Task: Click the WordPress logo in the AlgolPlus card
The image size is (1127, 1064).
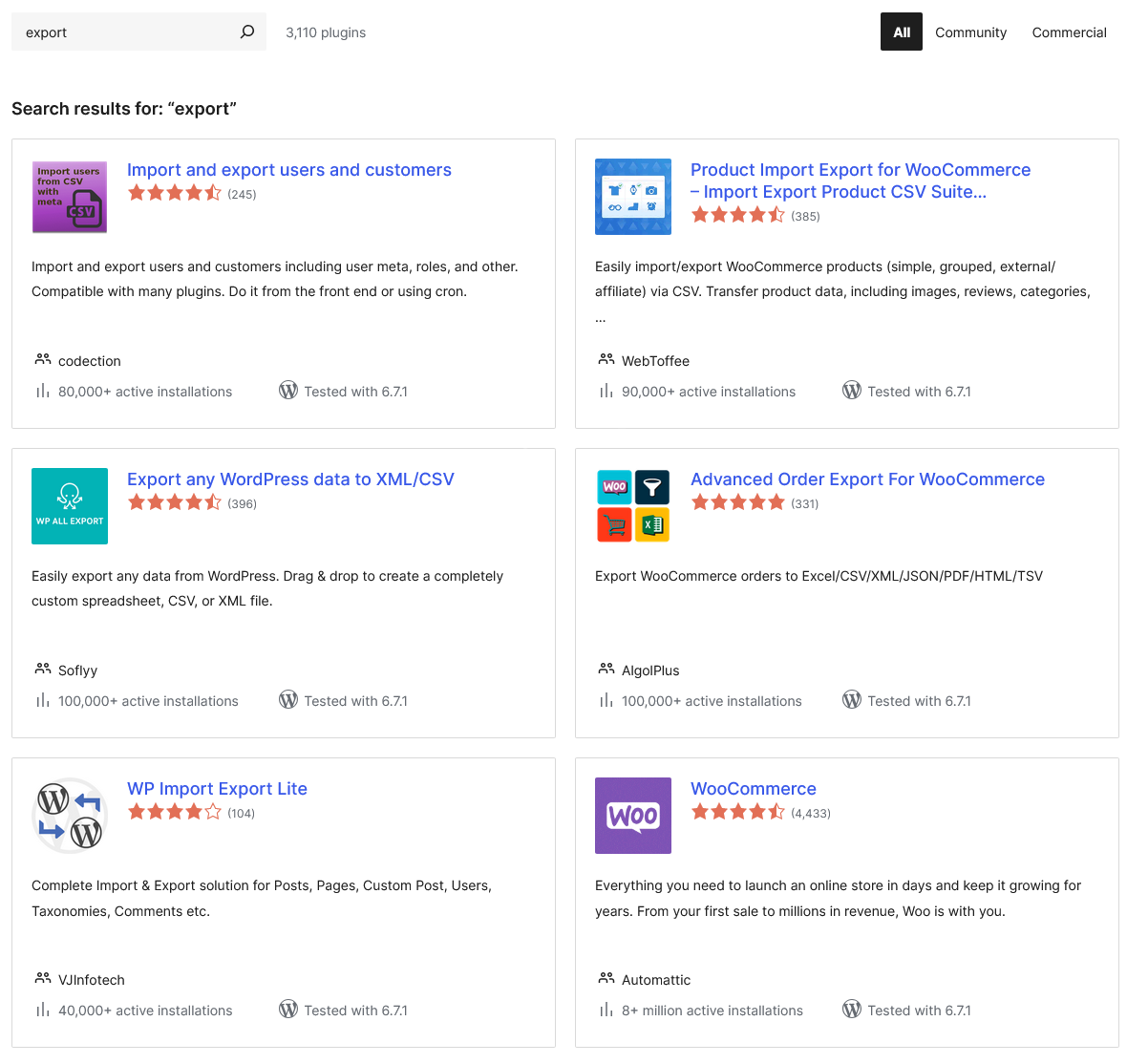Action: tap(852, 699)
